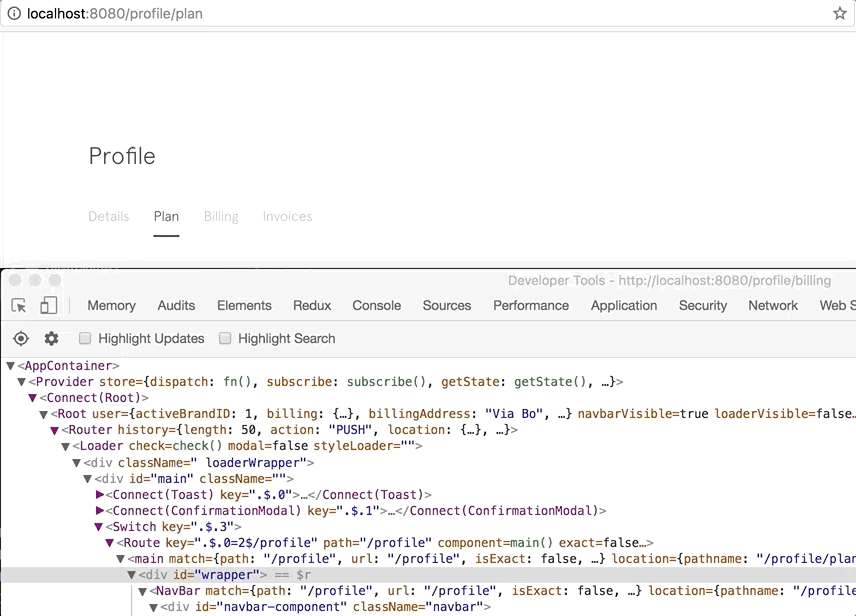Open the Network tab

click(x=773, y=305)
